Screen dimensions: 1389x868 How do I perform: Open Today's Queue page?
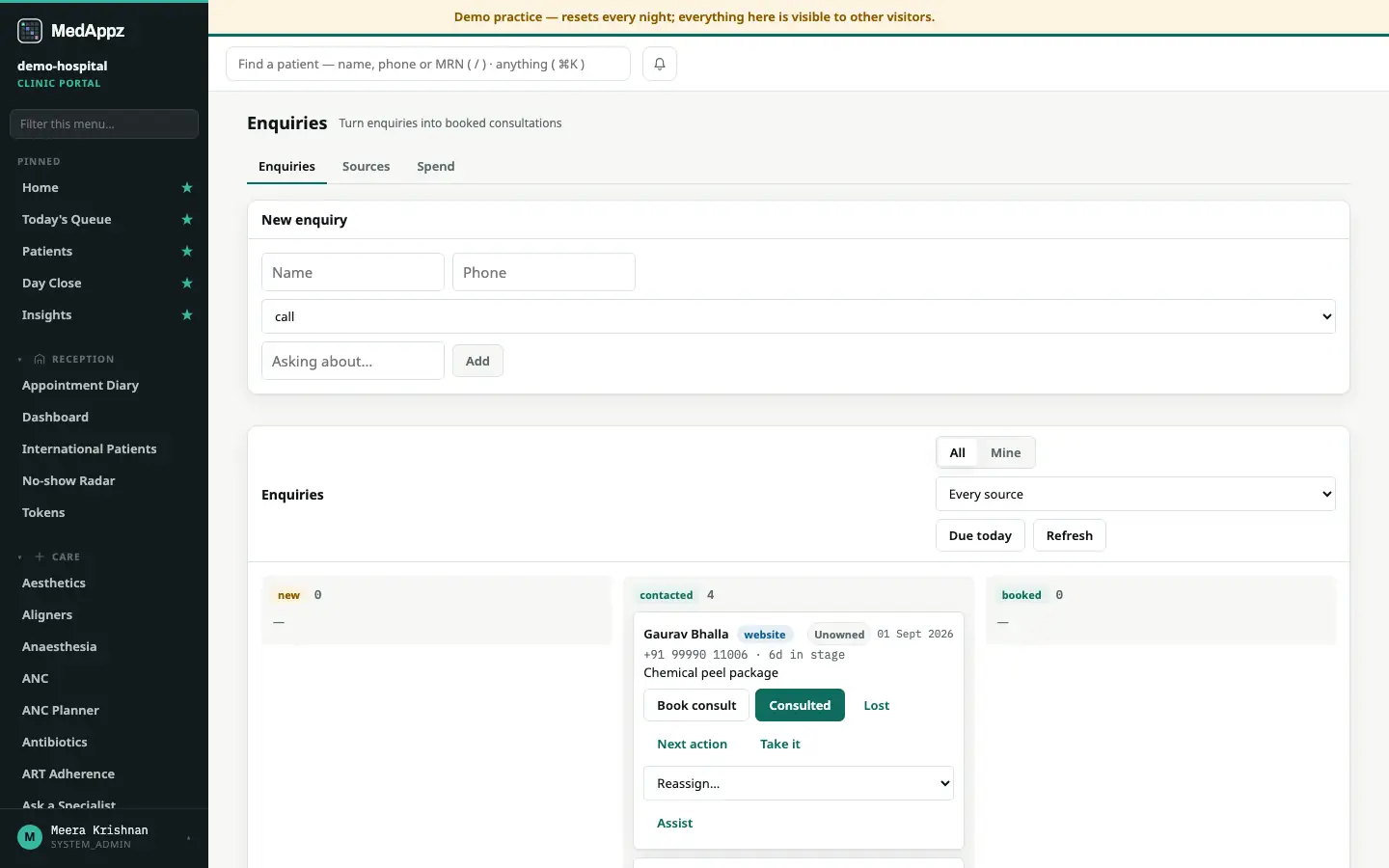click(x=67, y=220)
